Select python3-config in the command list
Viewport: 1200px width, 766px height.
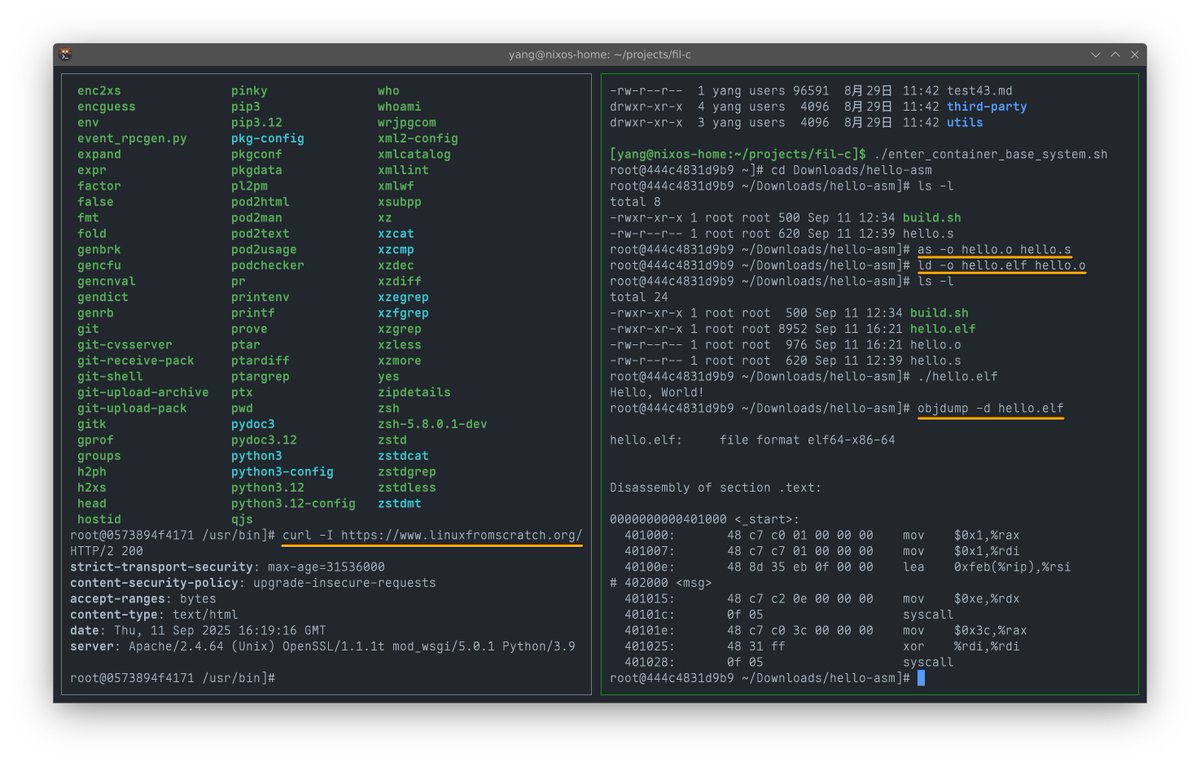(282, 471)
